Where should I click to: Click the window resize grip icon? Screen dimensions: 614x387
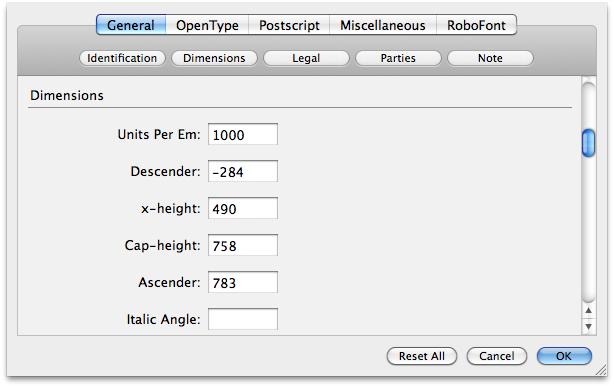(x=601, y=370)
